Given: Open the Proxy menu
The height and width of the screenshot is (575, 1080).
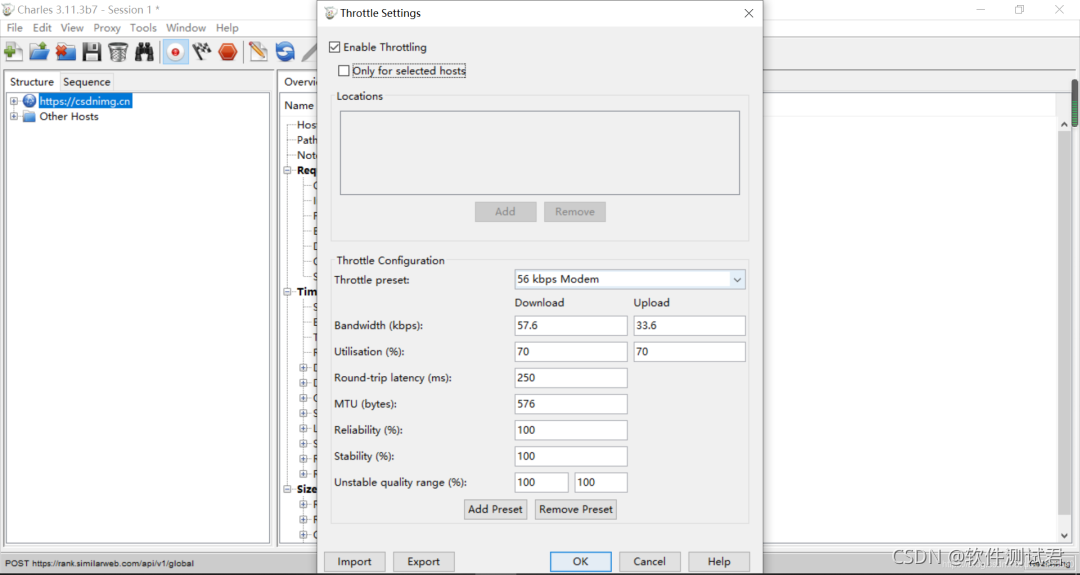Looking at the screenshot, I should tap(107, 28).
